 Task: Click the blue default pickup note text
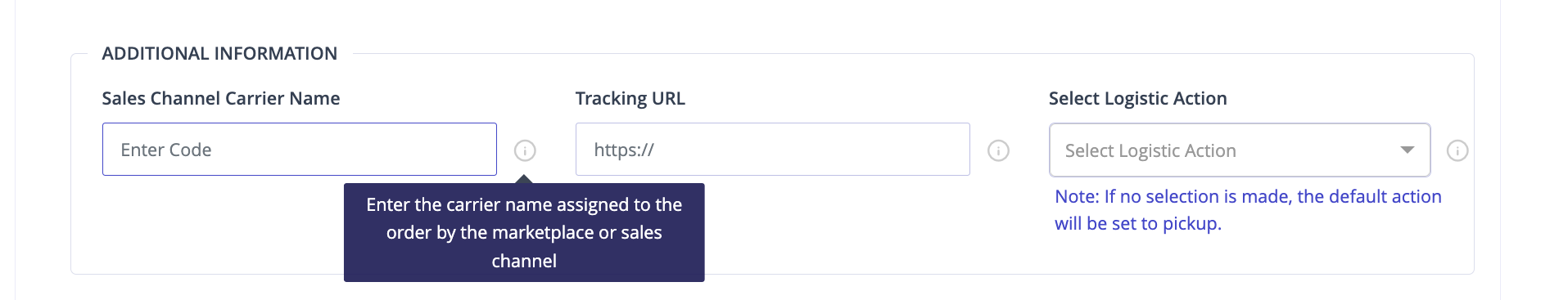[x=1248, y=210]
